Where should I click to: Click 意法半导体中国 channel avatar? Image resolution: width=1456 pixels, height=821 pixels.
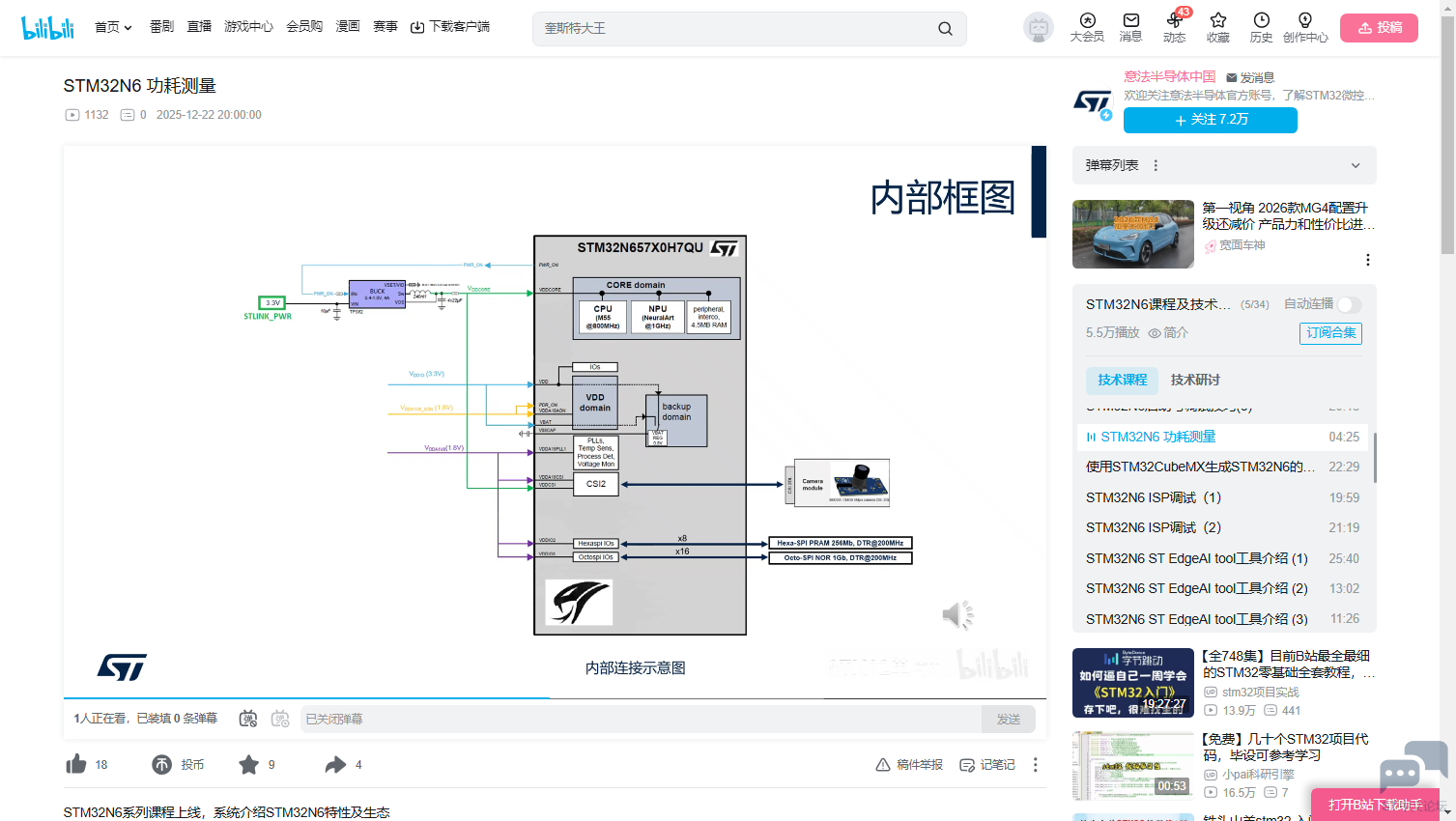tap(1093, 101)
